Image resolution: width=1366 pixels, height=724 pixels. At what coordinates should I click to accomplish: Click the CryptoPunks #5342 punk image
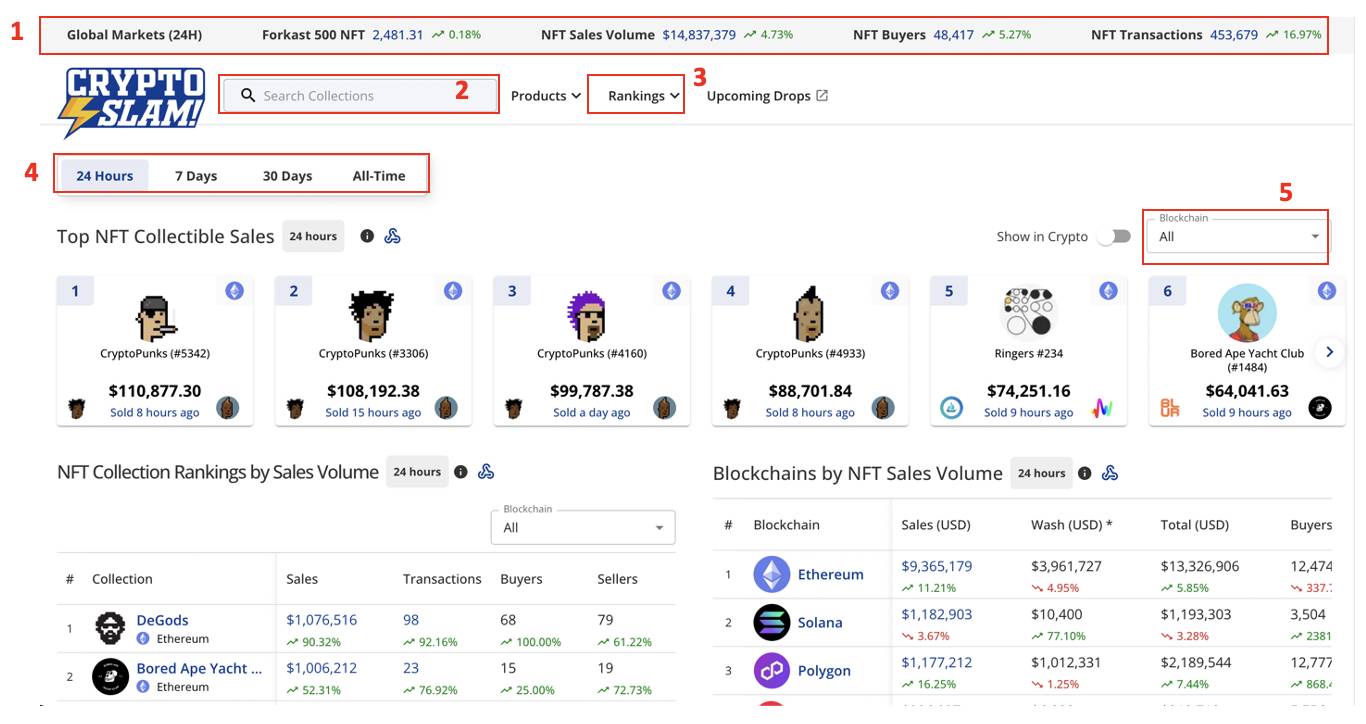point(155,316)
